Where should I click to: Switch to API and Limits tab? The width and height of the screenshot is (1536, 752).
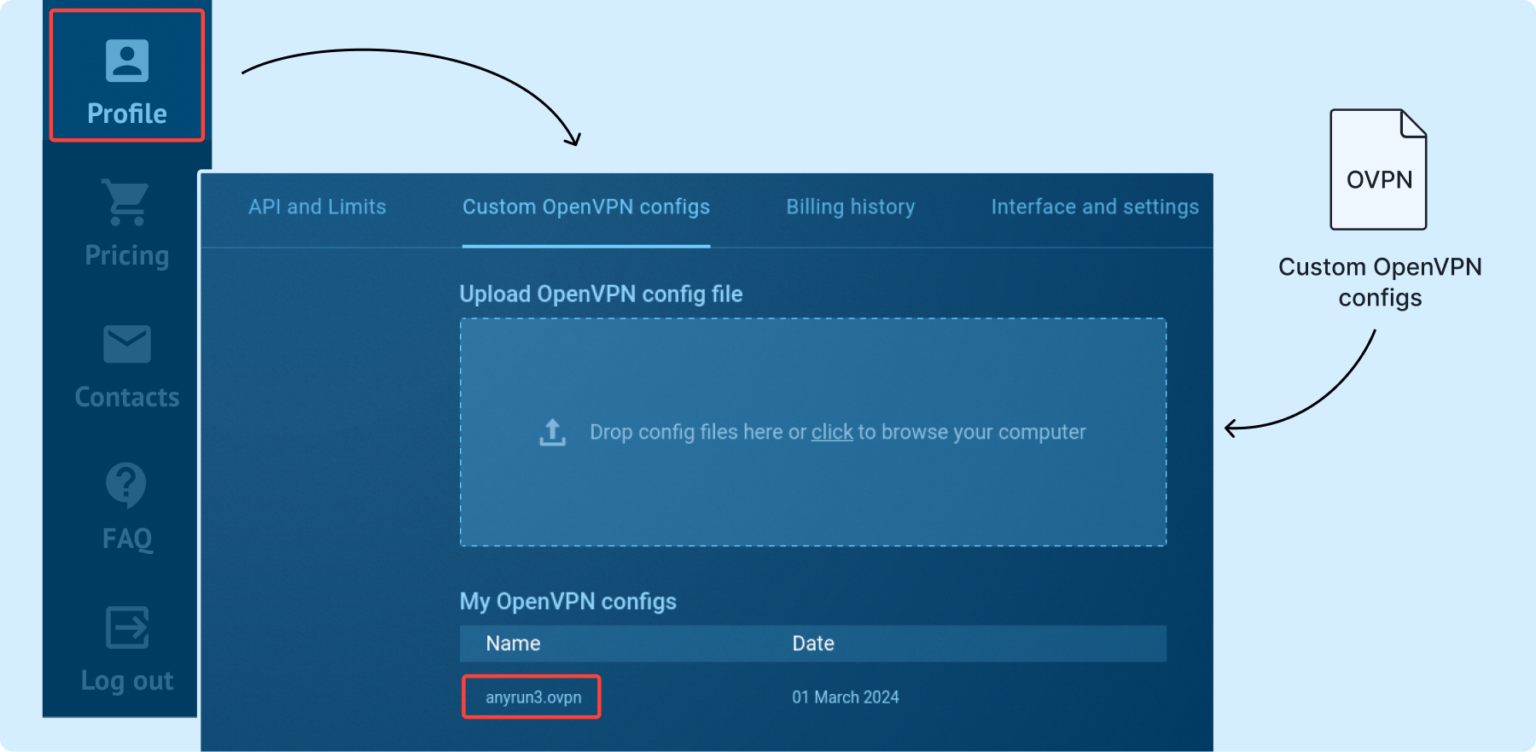[317, 207]
